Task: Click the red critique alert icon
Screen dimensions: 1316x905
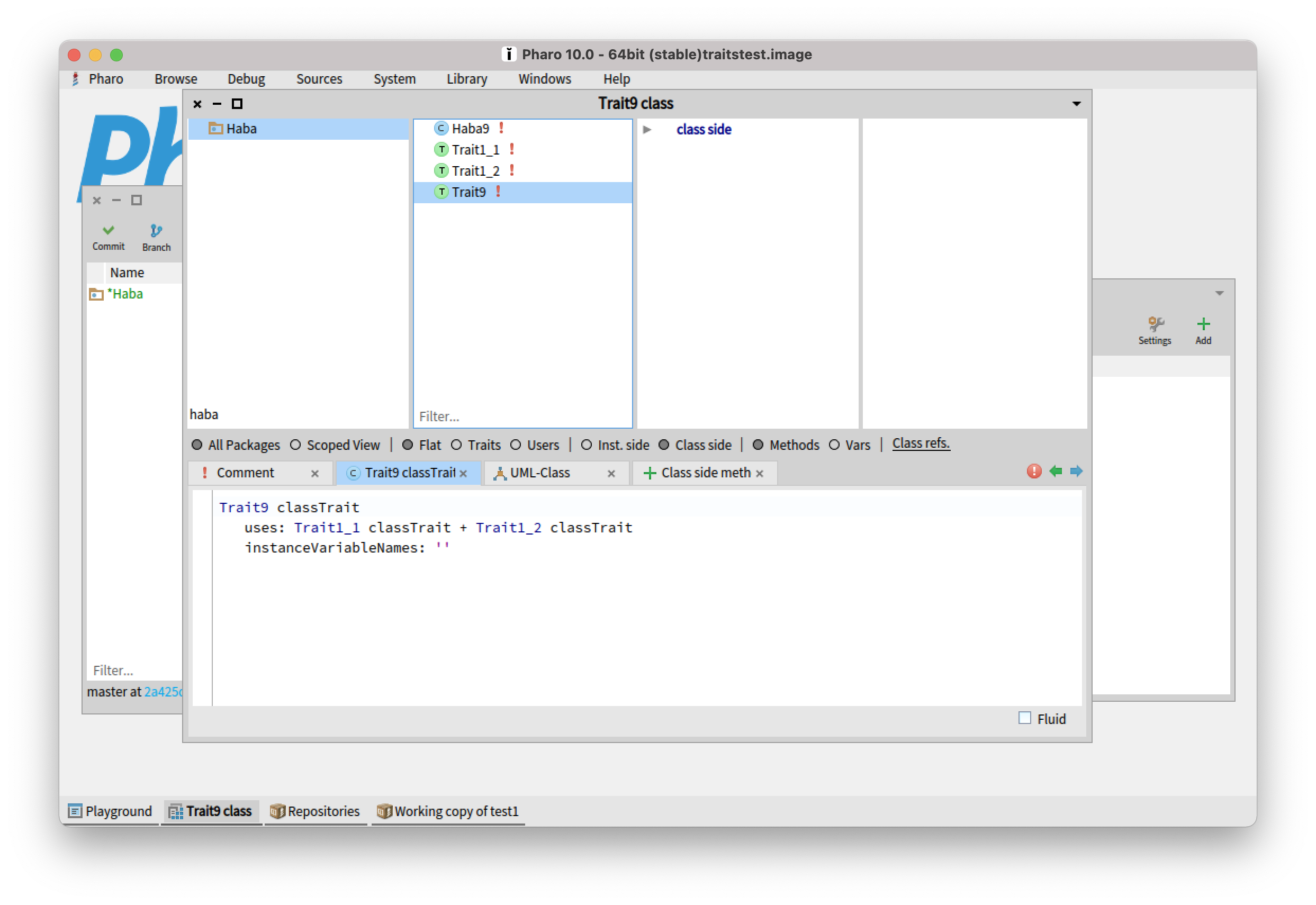Action: [x=1033, y=471]
